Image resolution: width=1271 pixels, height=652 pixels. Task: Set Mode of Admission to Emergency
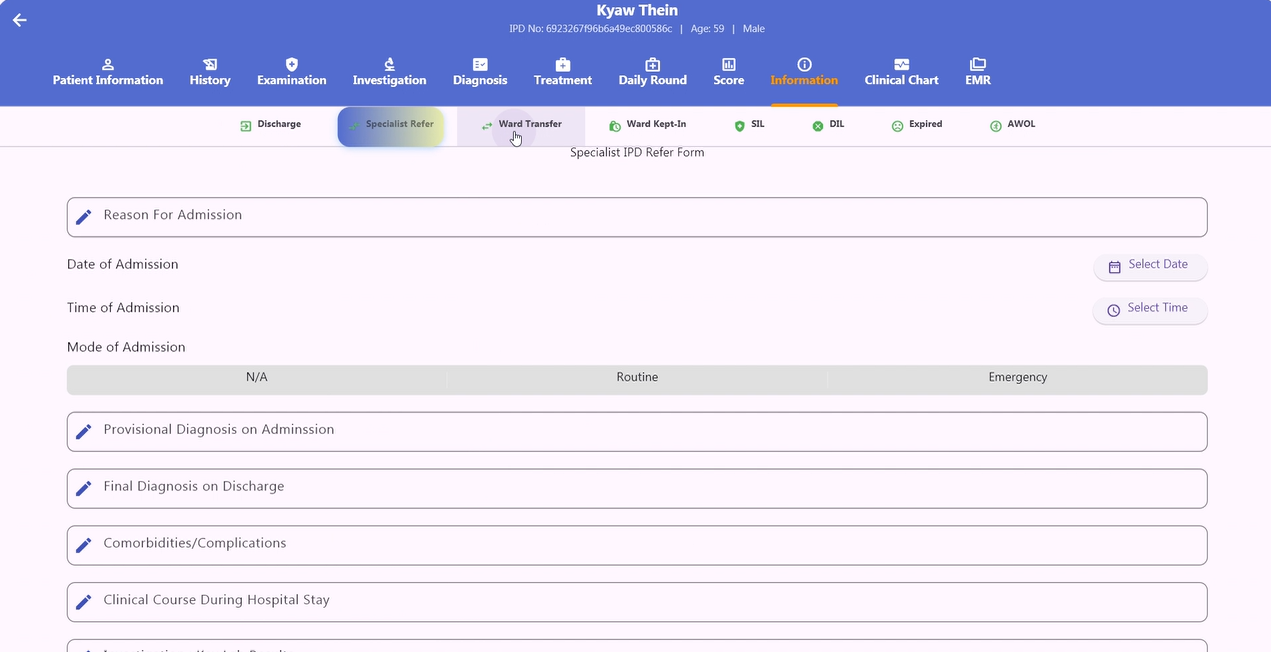[x=1018, y=379]
